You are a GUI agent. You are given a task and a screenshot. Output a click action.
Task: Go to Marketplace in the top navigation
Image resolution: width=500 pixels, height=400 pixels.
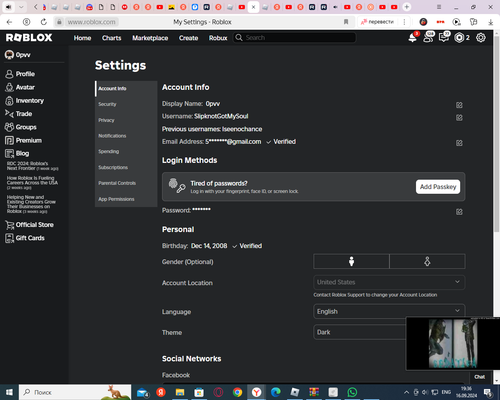coord(150,38)
